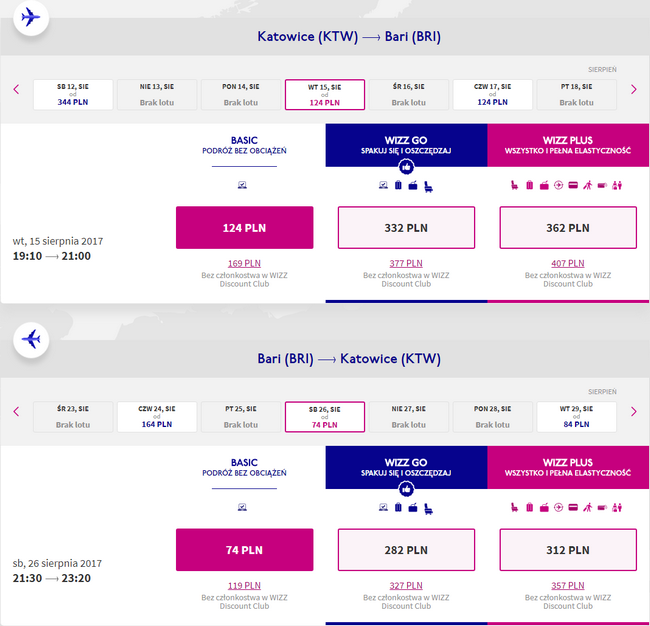Click online check-in icon under outbound BASIC
Viewport: 650px width, 626px height.
pos(242,185)
